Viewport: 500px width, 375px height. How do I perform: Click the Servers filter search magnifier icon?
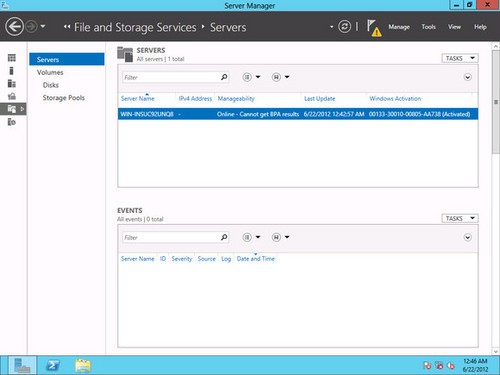pos(224,77)
